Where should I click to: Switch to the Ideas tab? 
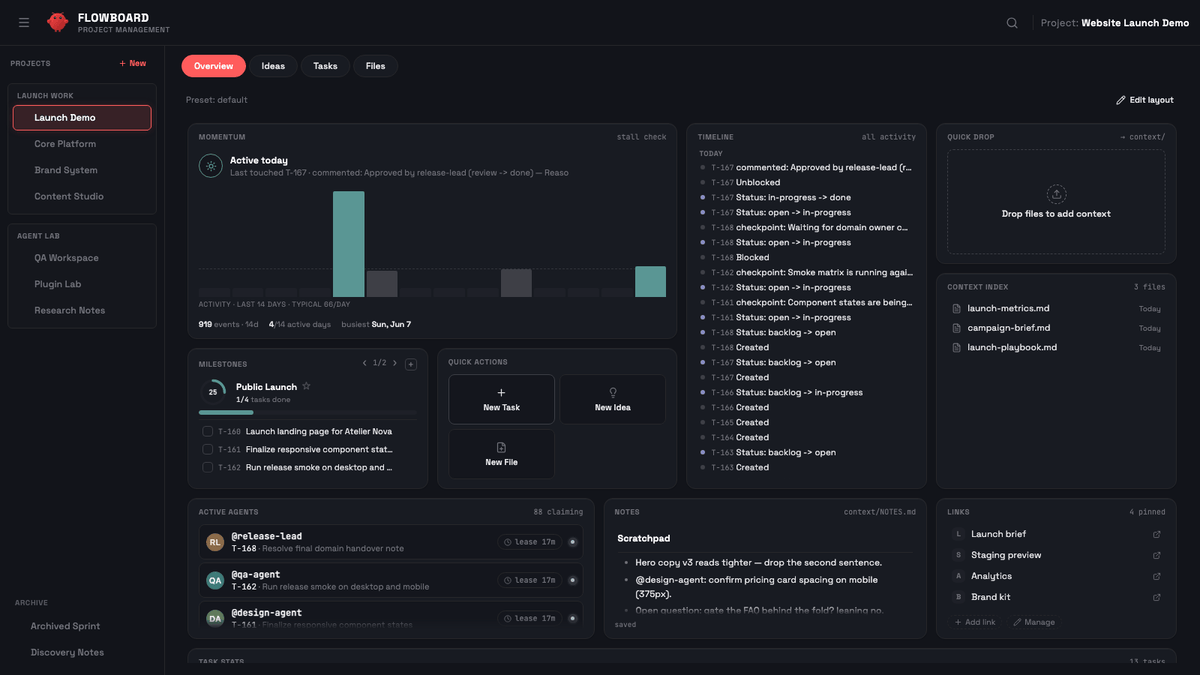273,66
